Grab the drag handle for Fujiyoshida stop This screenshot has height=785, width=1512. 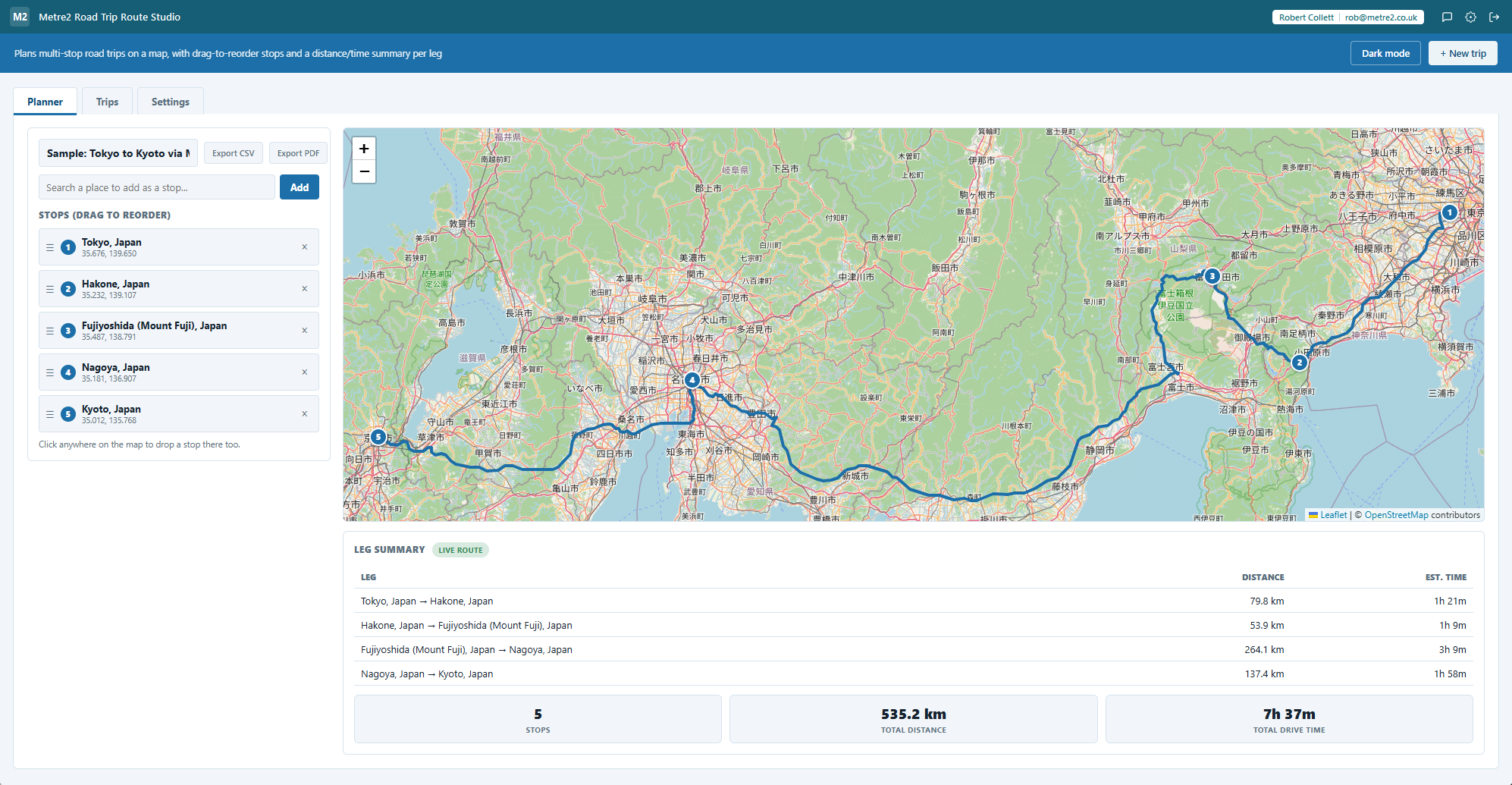pyautogui.click(x=50, y=331)
